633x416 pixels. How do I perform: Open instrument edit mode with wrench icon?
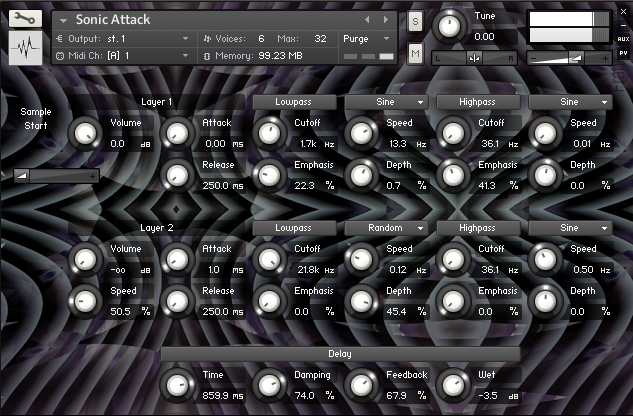[25, 19]
